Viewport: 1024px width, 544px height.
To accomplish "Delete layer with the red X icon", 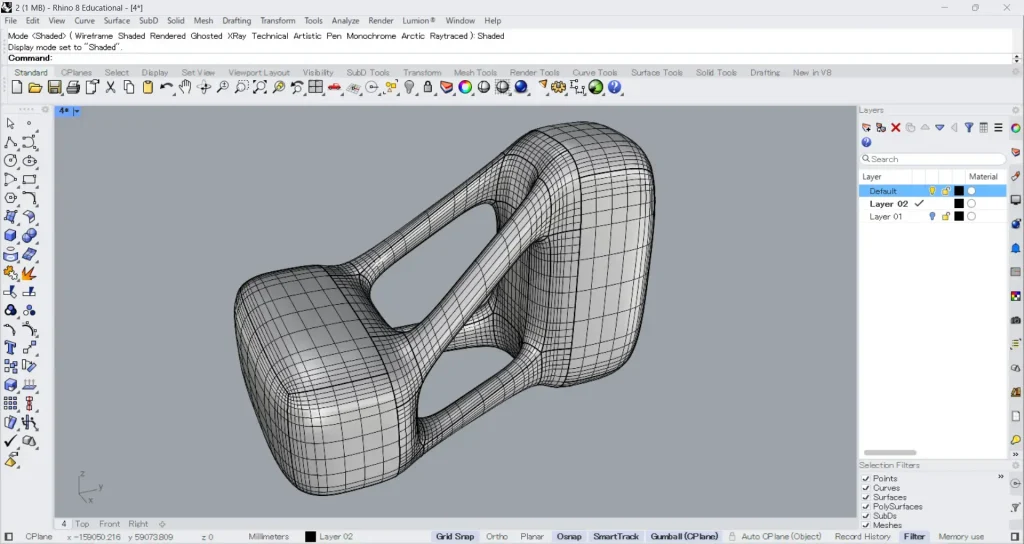I will pyautogui.click(x=895, y=127).
